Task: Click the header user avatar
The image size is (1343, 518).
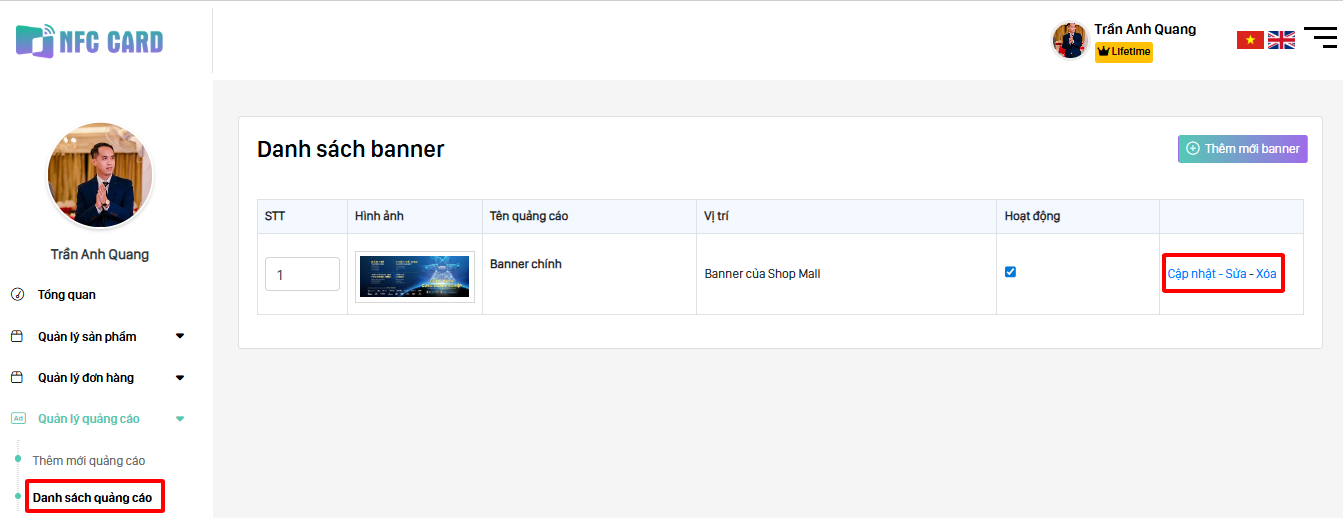Action: (x=1069, y=41)
